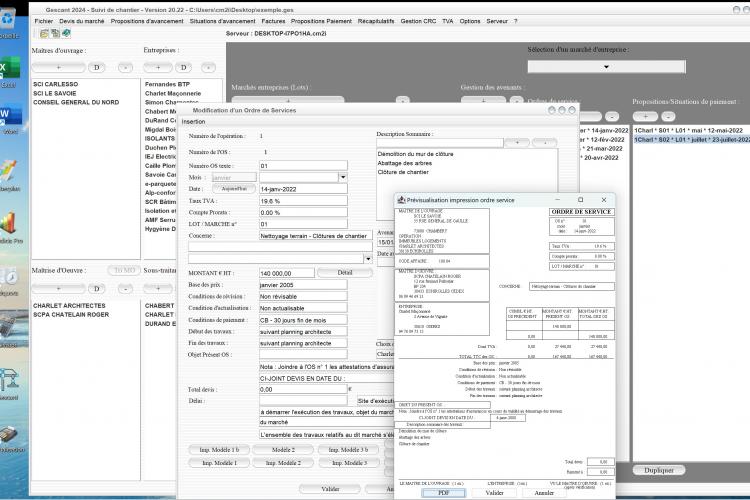Add an Entreprise with the + button
Viewport: 750px width, 500px height.
[158, 67]
